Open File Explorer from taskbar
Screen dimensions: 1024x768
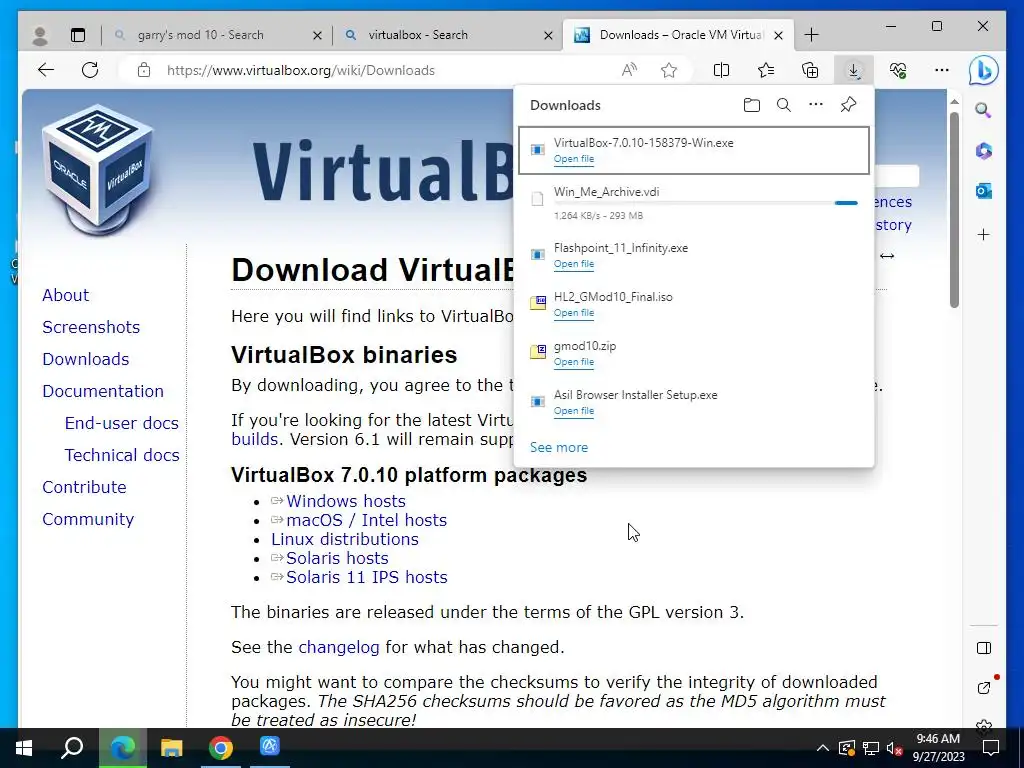click(x=171, y=748)
